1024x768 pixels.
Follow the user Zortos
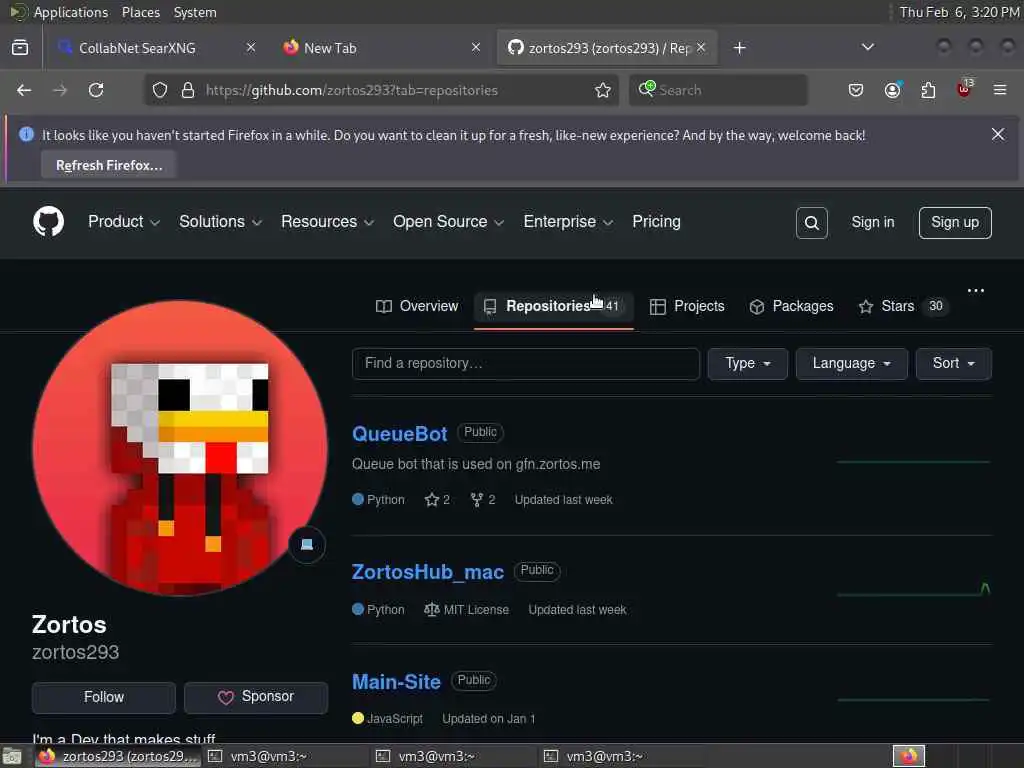(x=104, y=697)
